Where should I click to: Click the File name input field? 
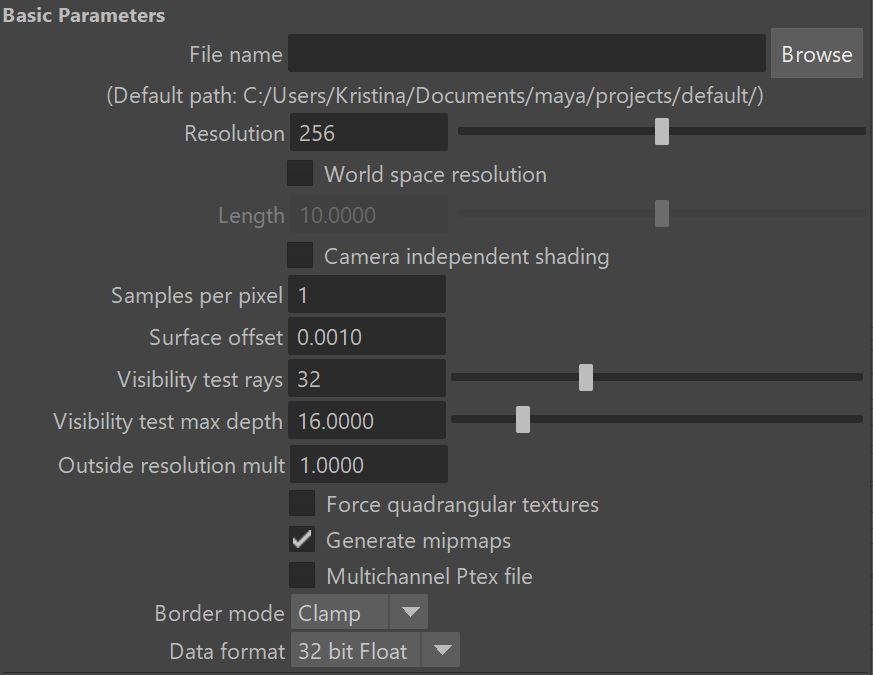(527, 53)
